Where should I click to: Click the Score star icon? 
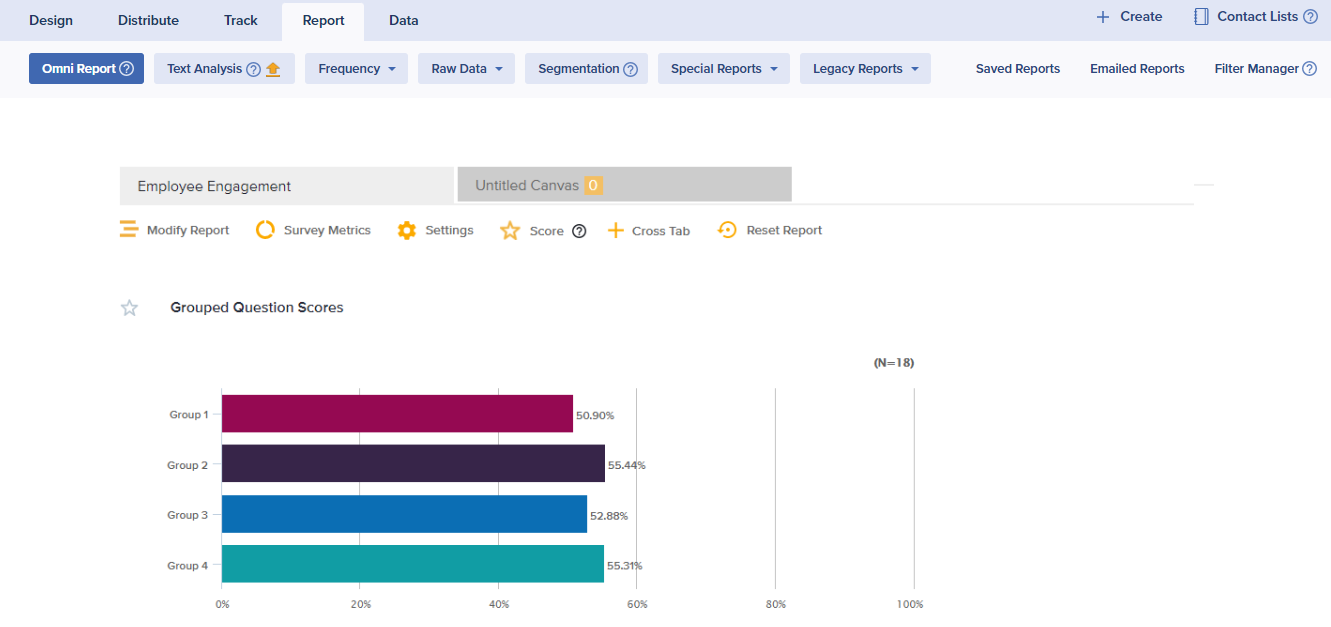click(x=510, y=231)
